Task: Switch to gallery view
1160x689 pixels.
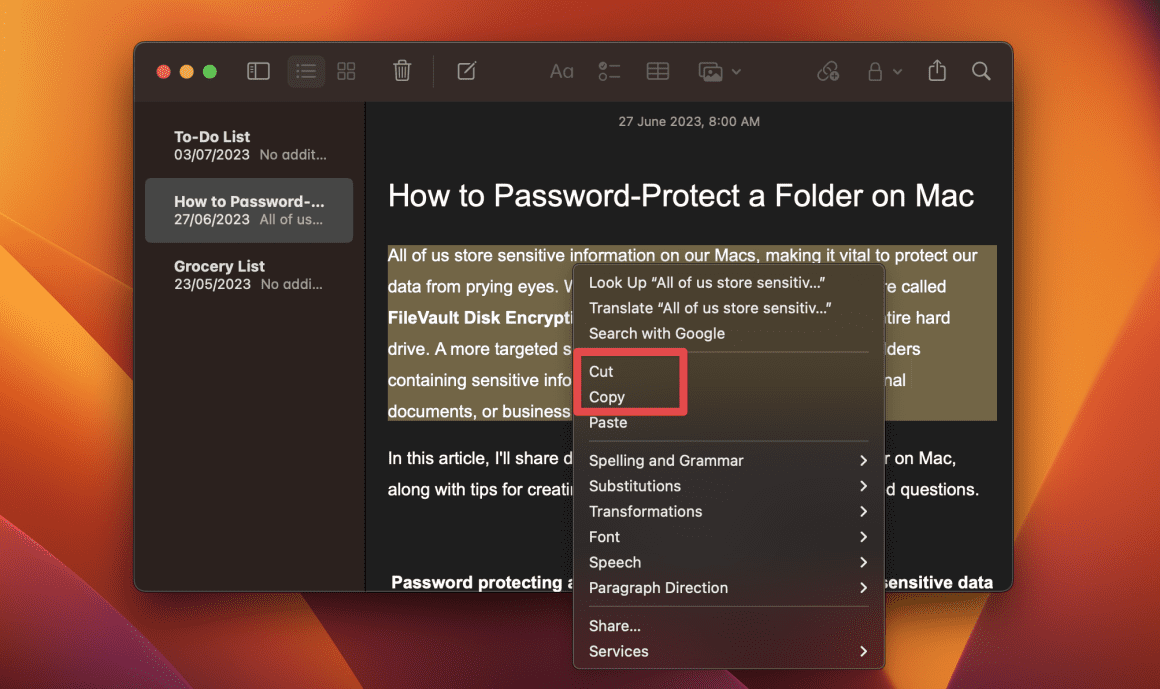Action: click(346, 71)
